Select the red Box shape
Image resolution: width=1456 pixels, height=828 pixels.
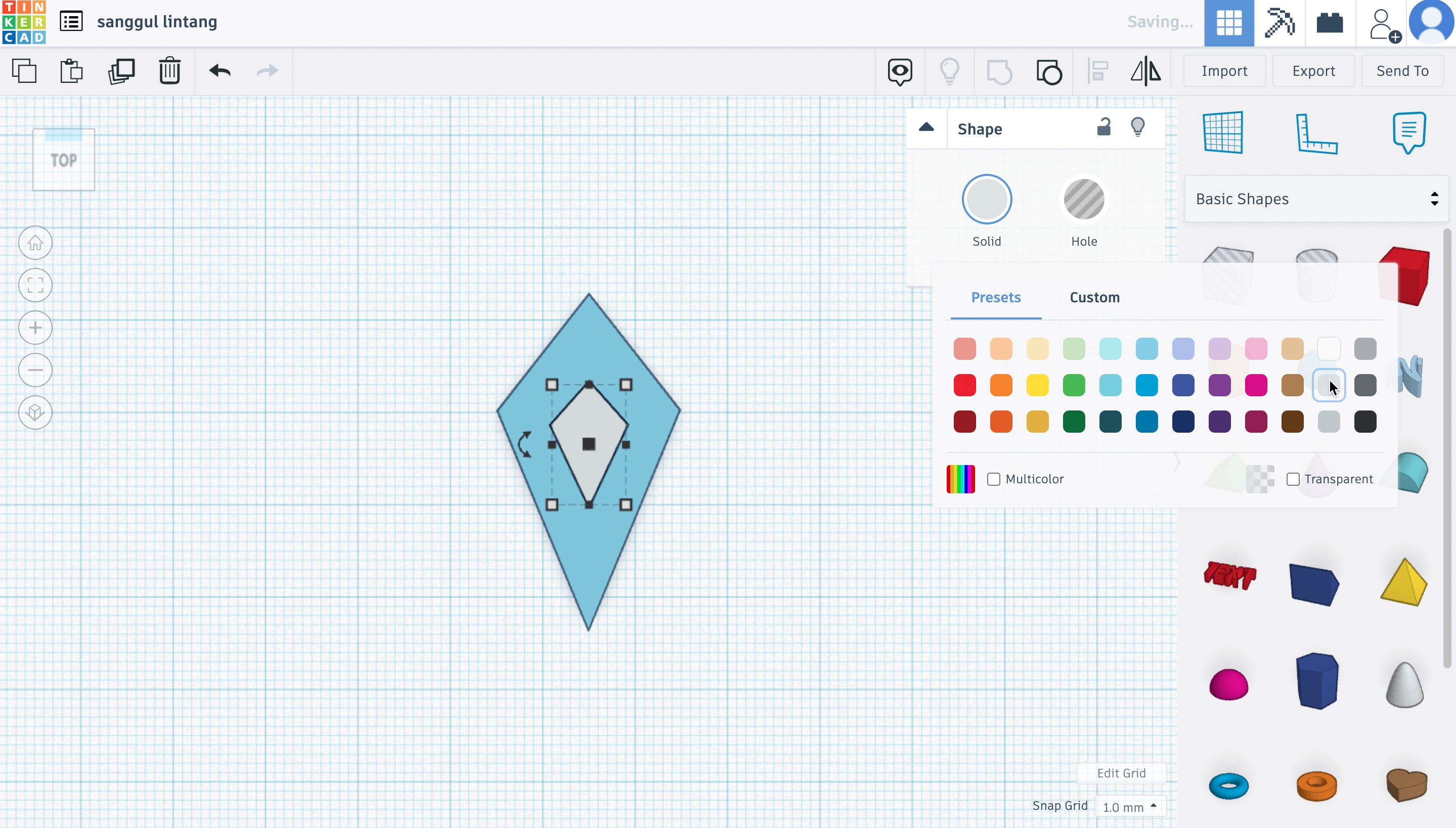1404,276
